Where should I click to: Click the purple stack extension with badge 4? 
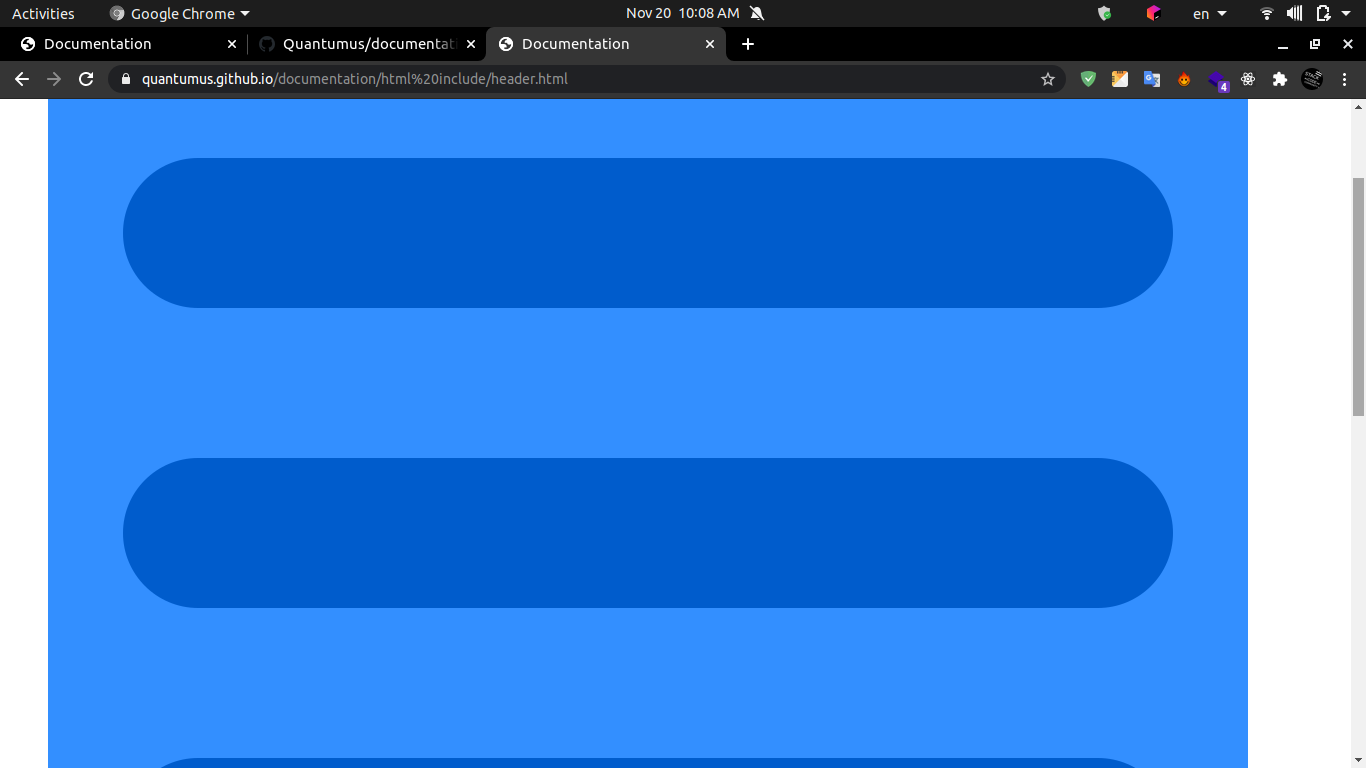click(1217, 80)
